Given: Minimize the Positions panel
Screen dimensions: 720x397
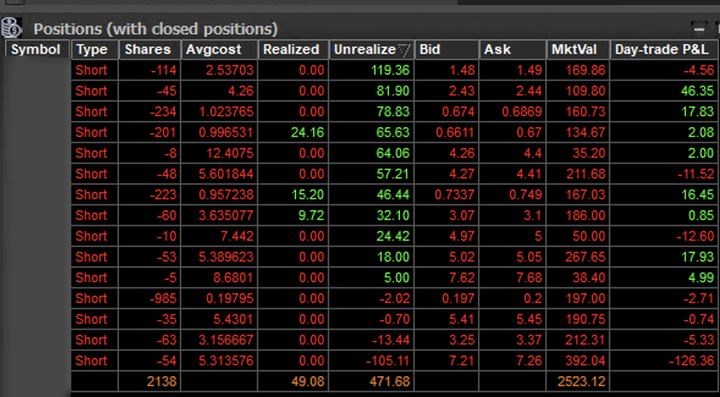Looking at the screenshot, I should (699, 29).
